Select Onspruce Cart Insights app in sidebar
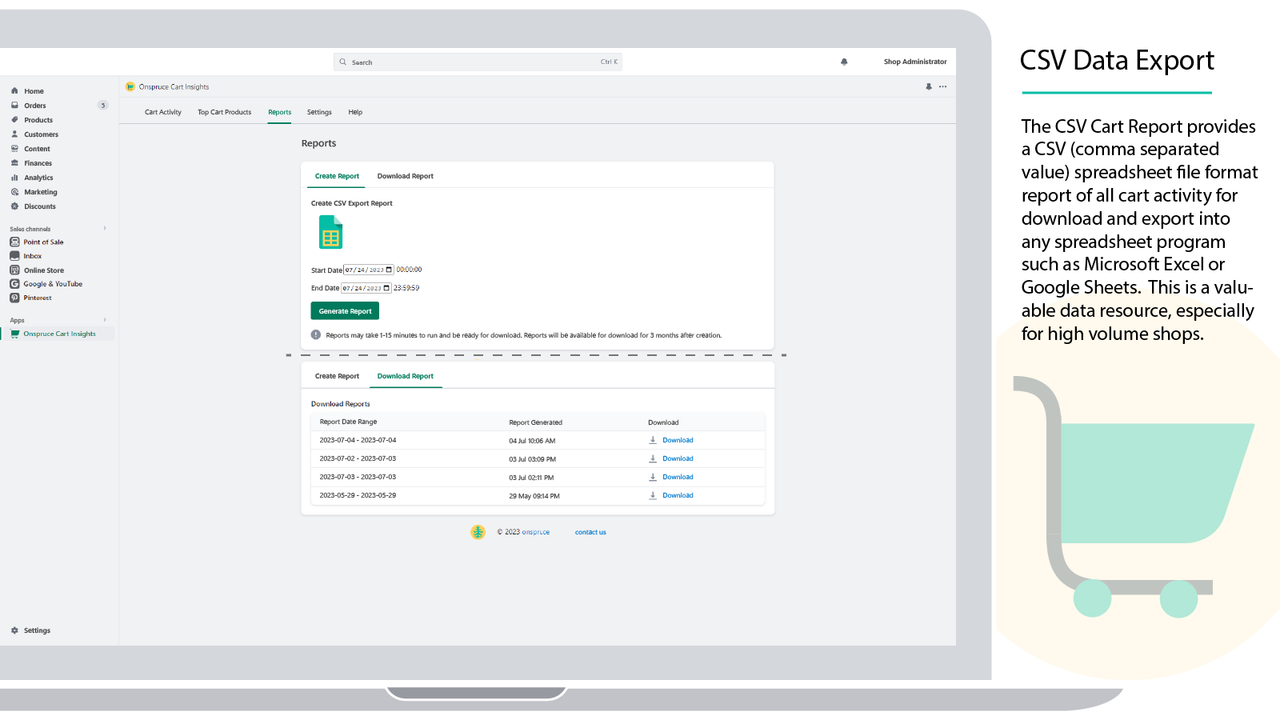The width and height of the screenshot is (1280, 720). coord(59,334)
